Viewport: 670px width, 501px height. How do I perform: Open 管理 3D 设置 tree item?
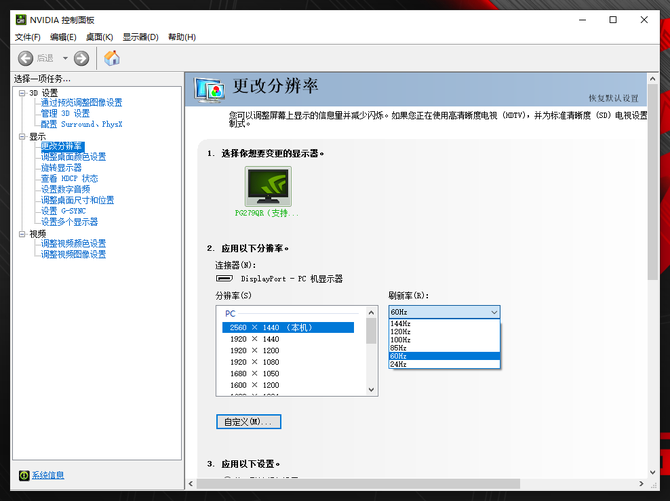pos(65,113)
